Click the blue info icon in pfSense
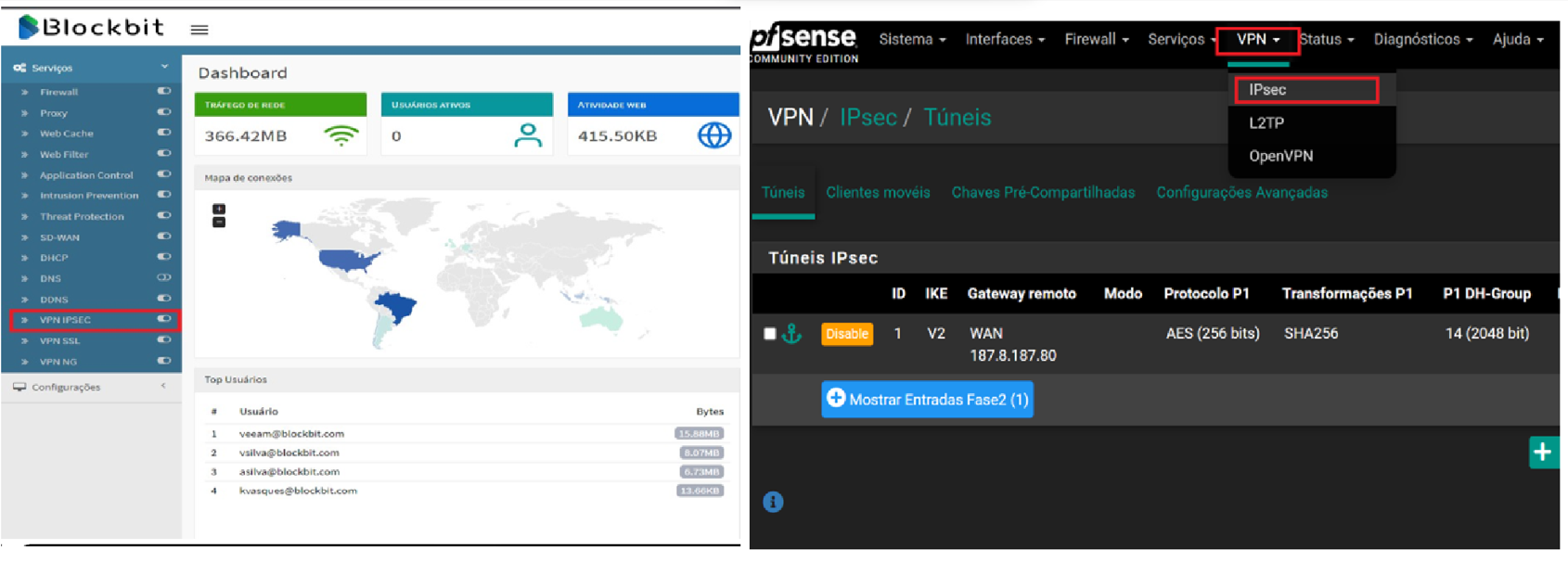Image resolution: width=1568 pixels, height=562 pixels. pos(773,502)
